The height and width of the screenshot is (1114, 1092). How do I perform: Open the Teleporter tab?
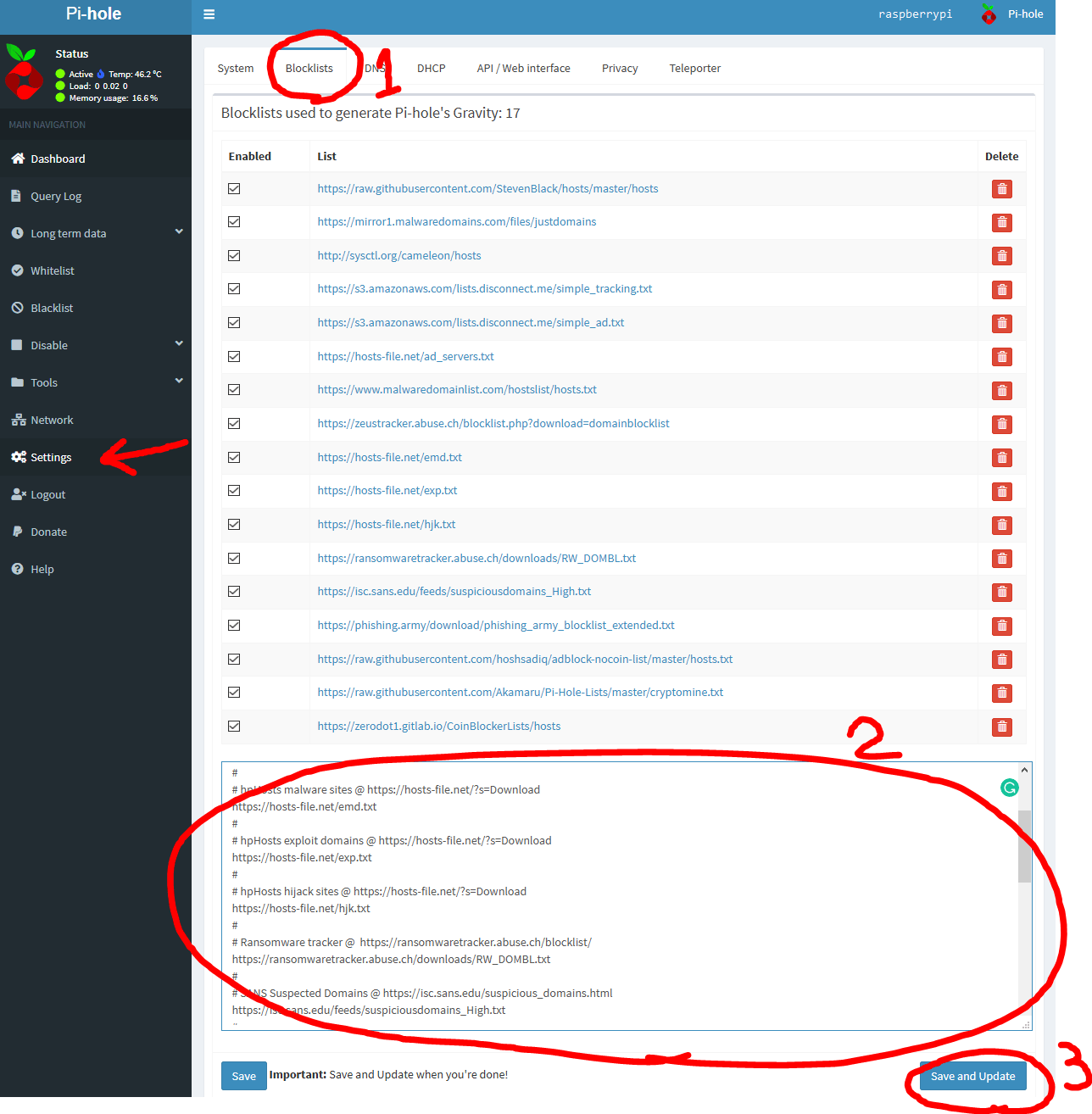695,69
